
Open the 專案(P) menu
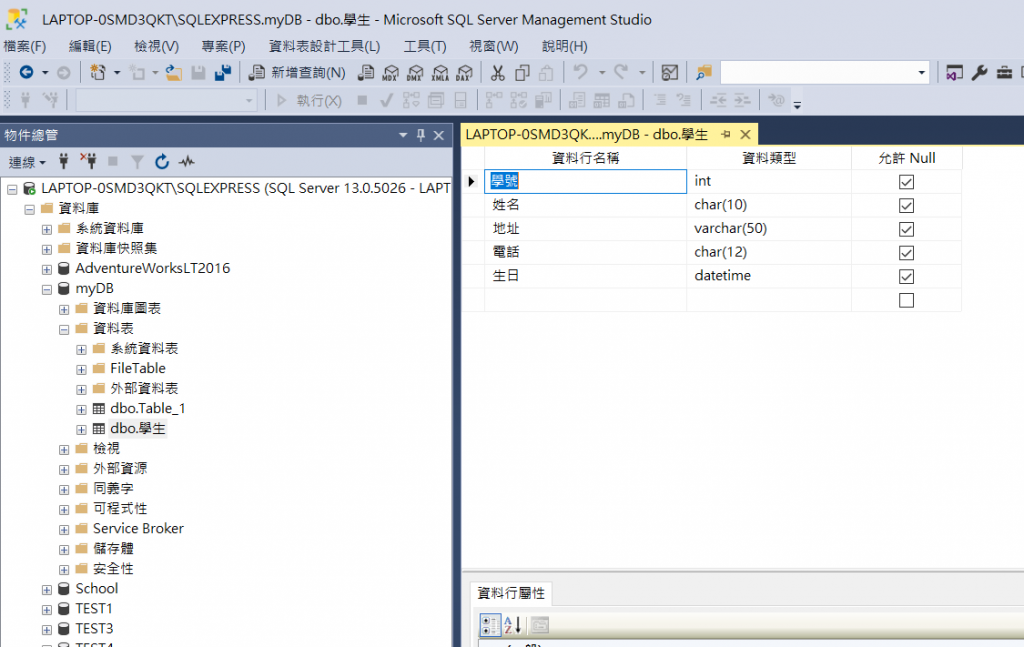click(x=223, y=46)
